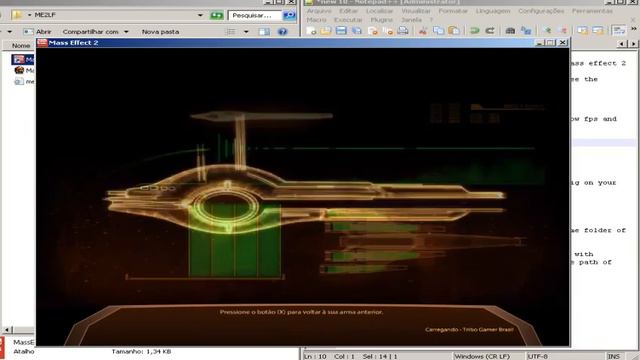640x360 pixels.
Task: Click the Close document icon in Notepad++ toolbar
Action: click(x=372, y=31)
